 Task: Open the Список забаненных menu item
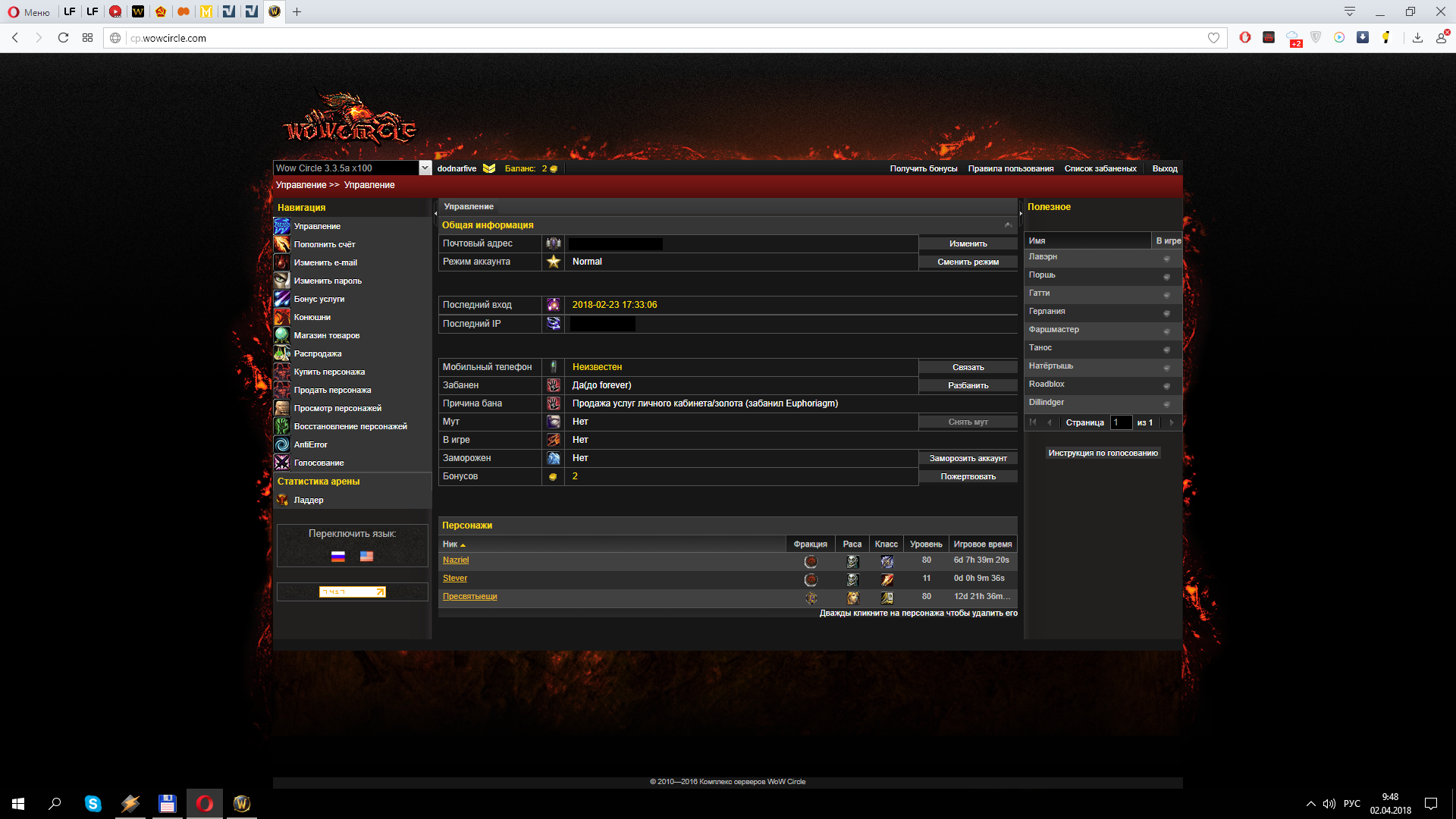tap(1100, 168)
